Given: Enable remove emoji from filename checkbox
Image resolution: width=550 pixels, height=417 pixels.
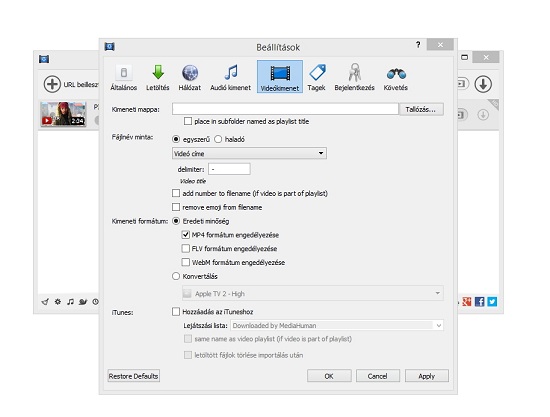Looking at the screenshot, I should (x=176, y=207).
